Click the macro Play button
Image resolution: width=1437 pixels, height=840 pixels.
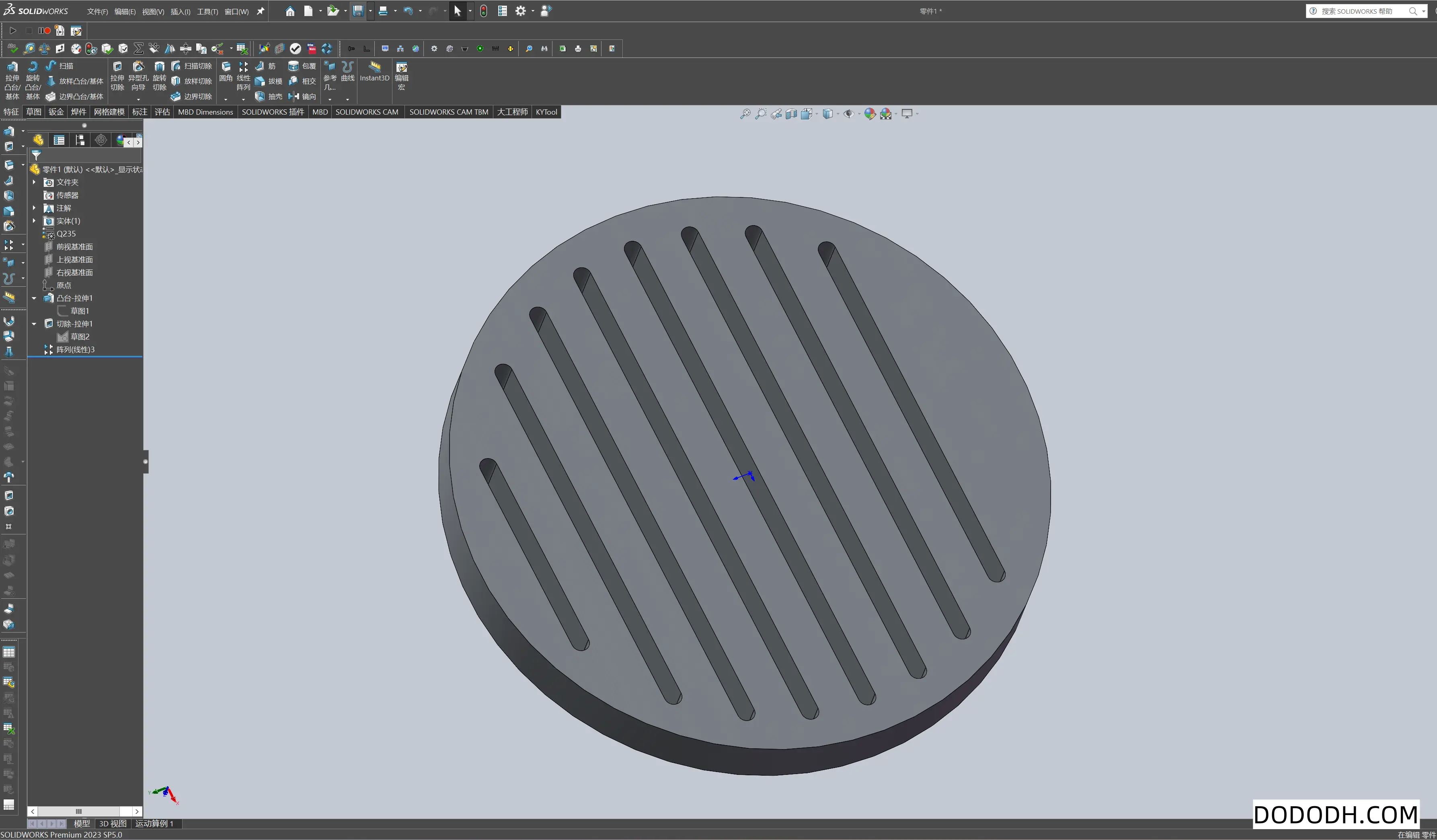pos(12,30)
